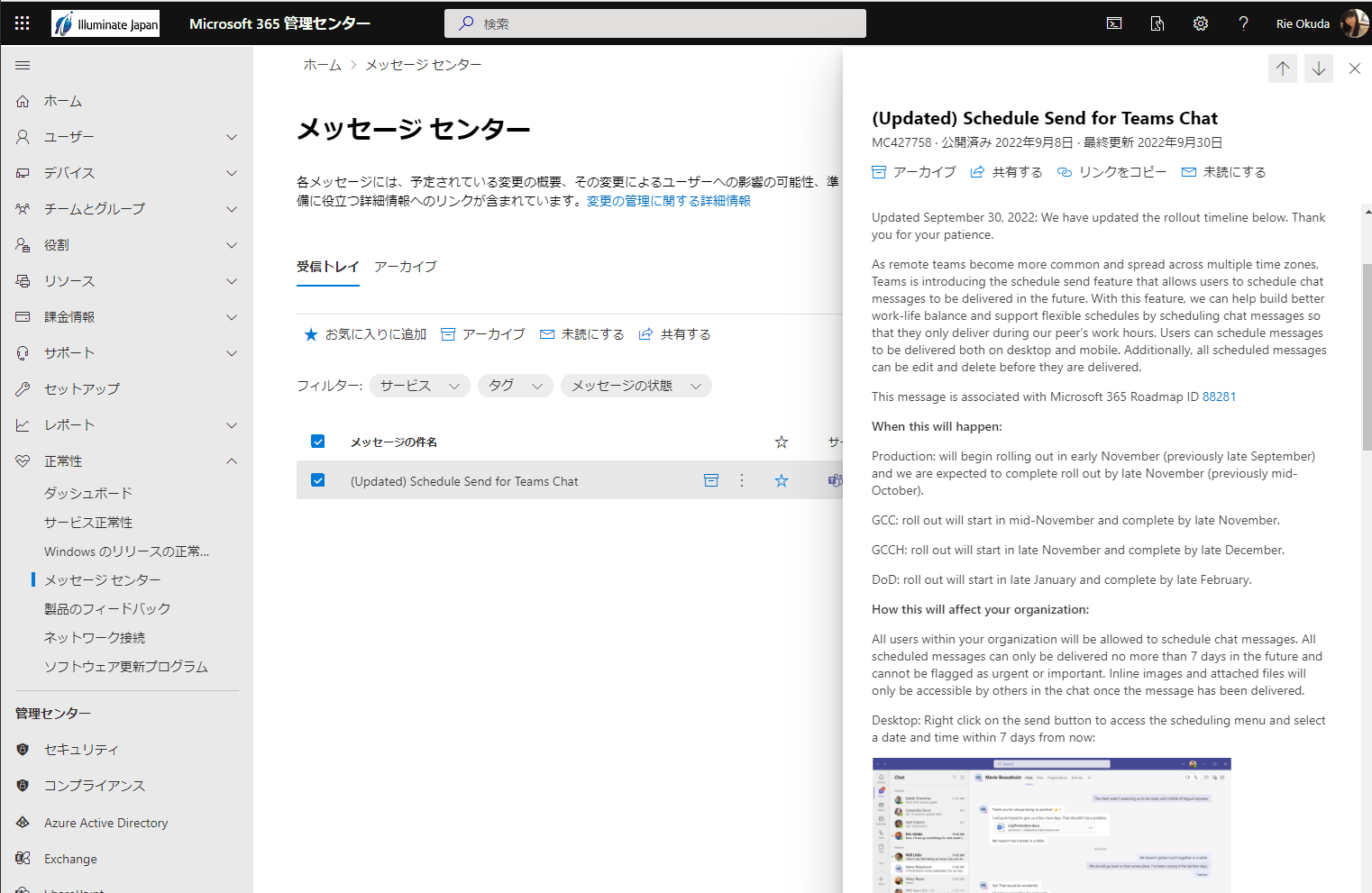
Task: Open Cloud Shell icon in header
Action: point(1114,23)
